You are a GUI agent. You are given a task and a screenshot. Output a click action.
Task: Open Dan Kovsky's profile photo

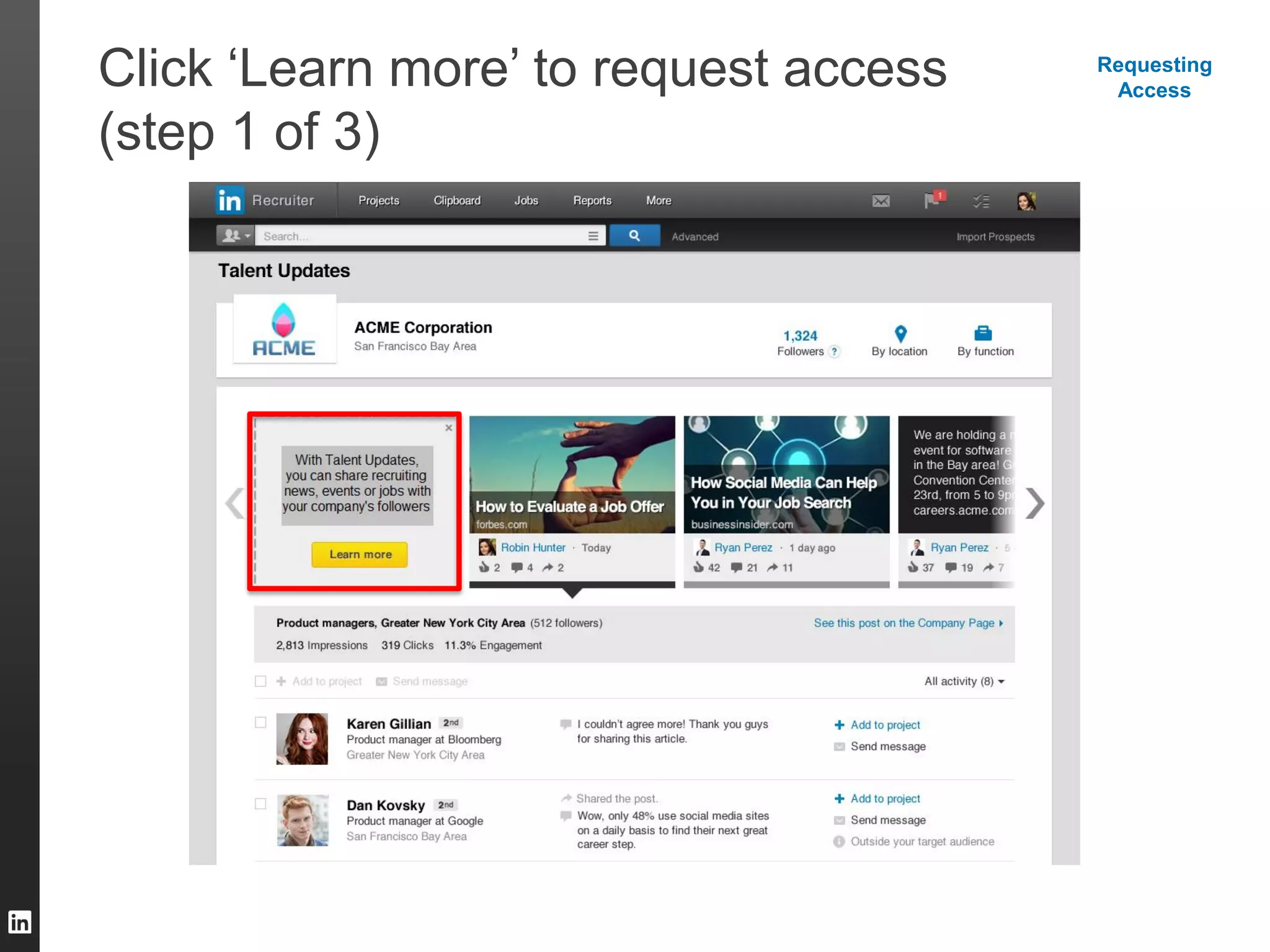302,821
